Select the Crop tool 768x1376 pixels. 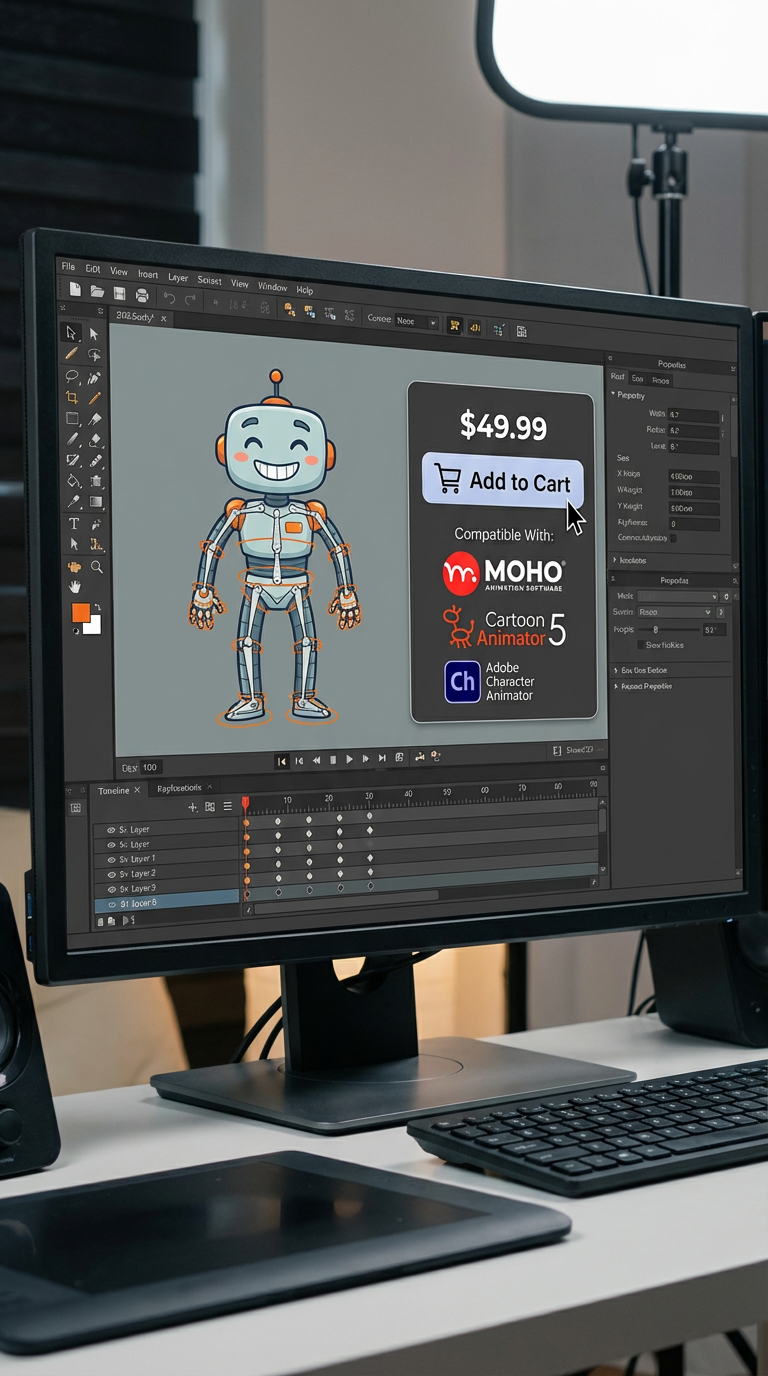[71, 397]
